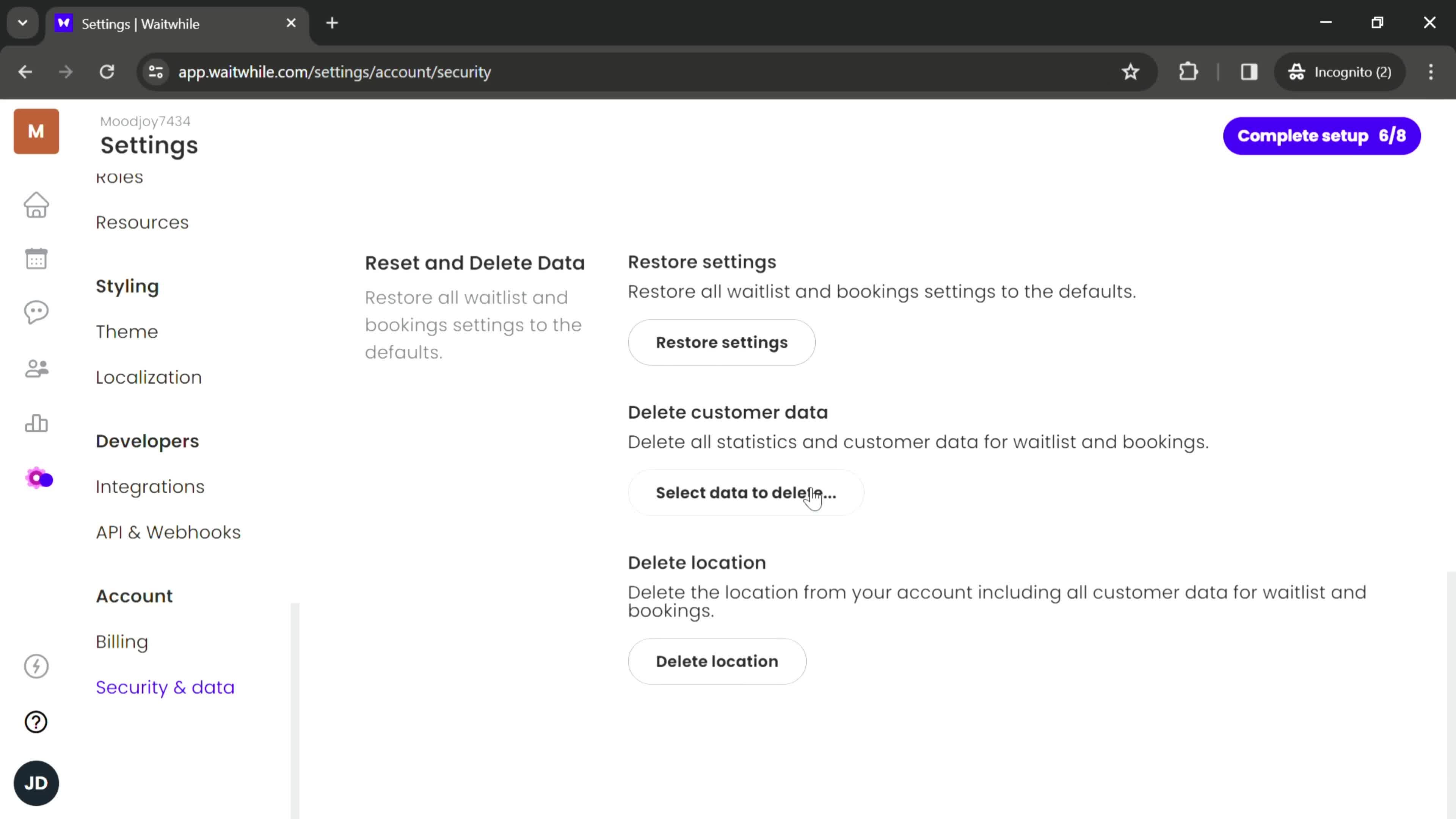Open a new browser tab

[333, 23]
